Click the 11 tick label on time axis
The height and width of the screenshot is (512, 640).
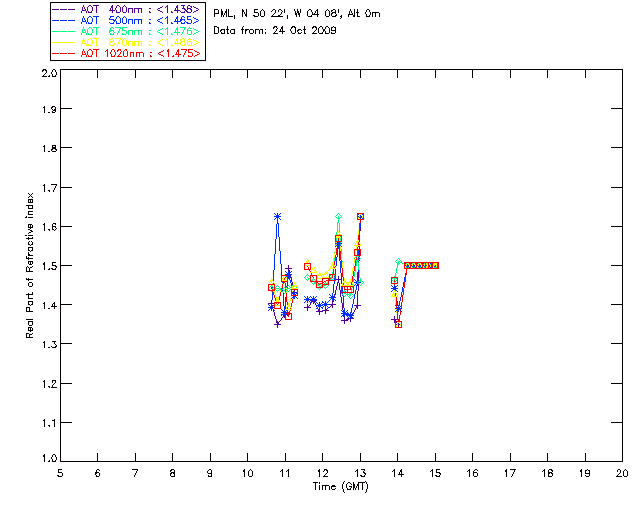pos(285,473)
